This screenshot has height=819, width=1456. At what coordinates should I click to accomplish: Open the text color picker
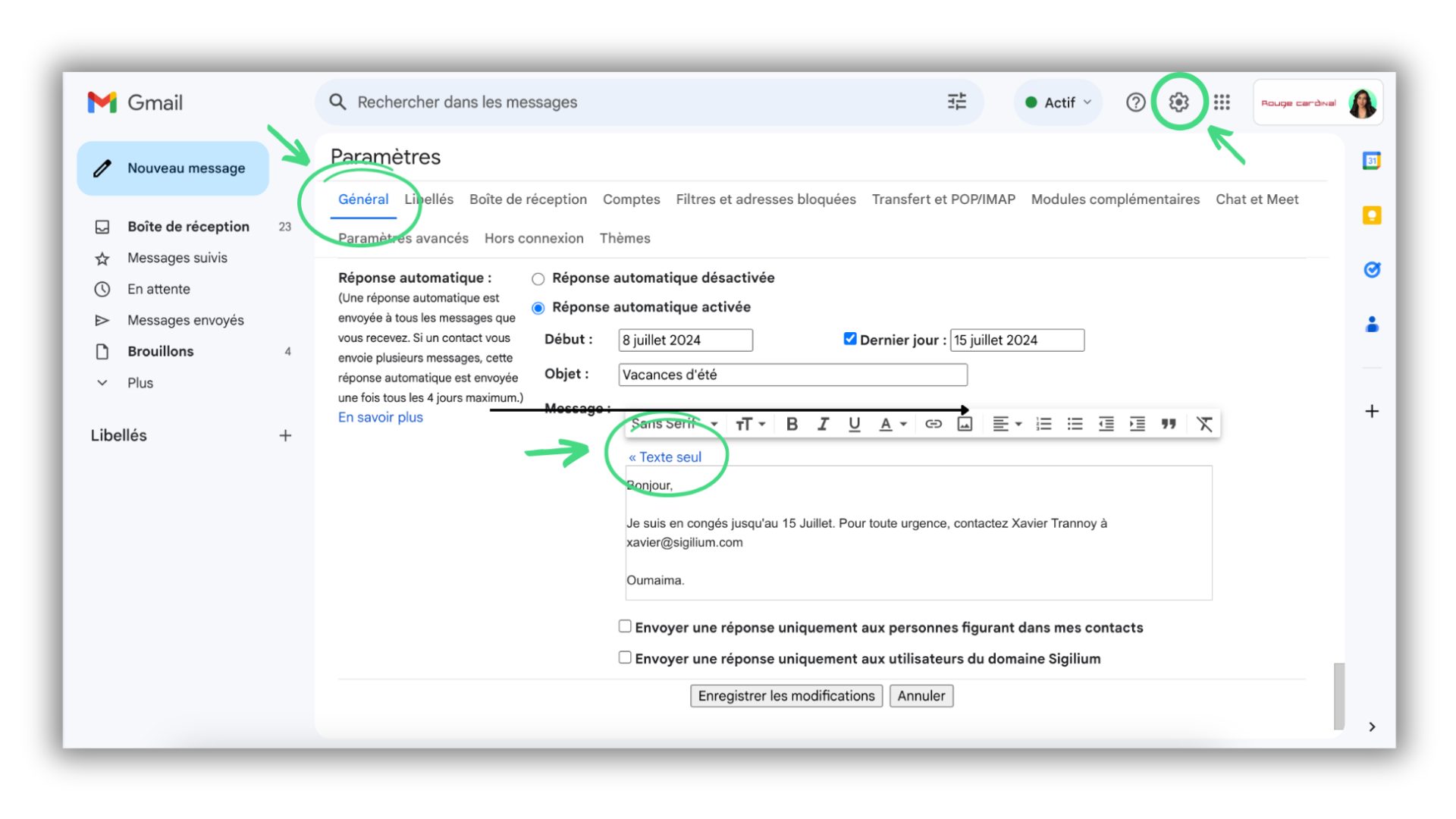[x=892, y=424]
